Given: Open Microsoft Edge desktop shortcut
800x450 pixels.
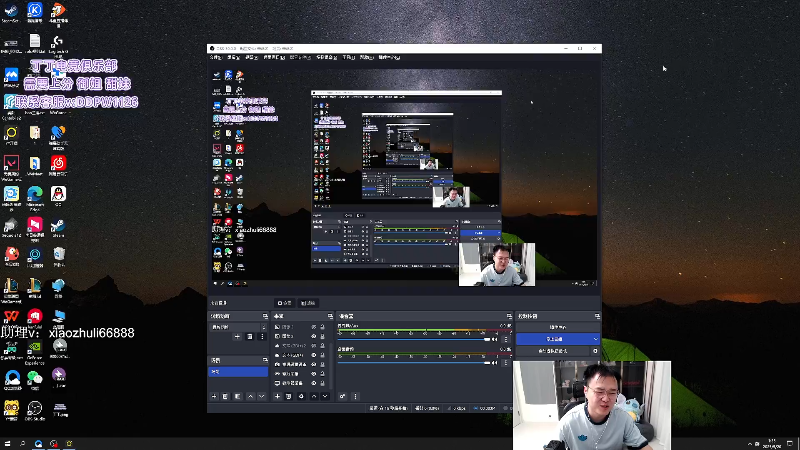Looking at the screenshot, I should (x=35, y=197).
